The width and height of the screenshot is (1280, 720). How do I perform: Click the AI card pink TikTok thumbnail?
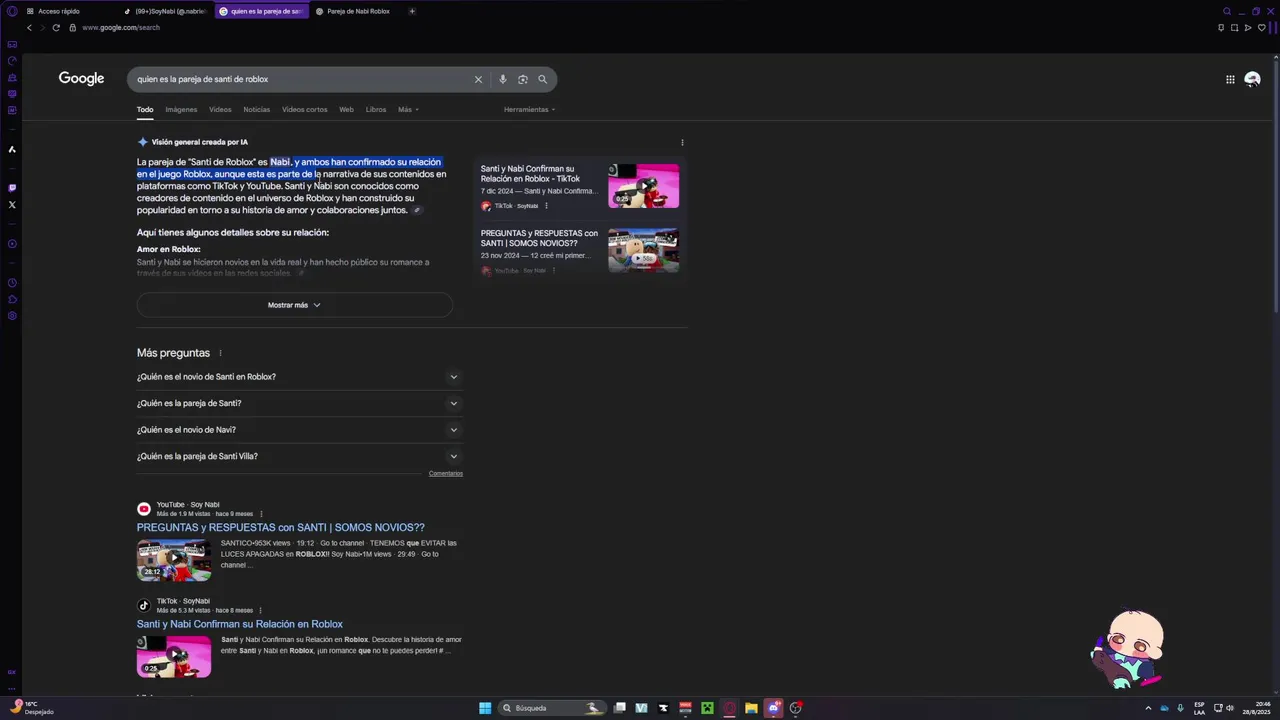[x=644, y=186]
